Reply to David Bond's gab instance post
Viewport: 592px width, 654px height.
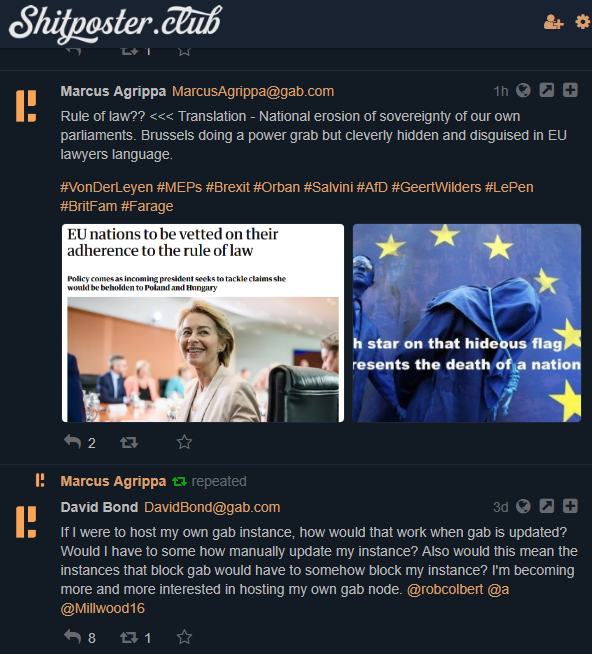[73, 637]
